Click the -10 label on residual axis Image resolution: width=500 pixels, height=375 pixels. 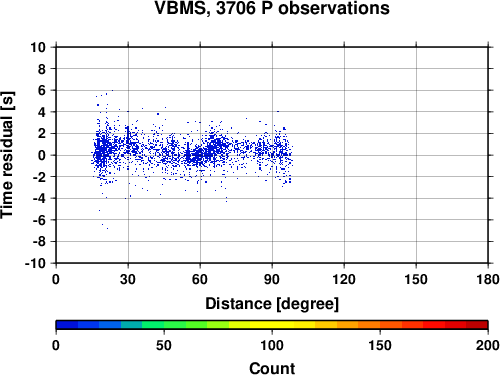[x=35, y=263]
